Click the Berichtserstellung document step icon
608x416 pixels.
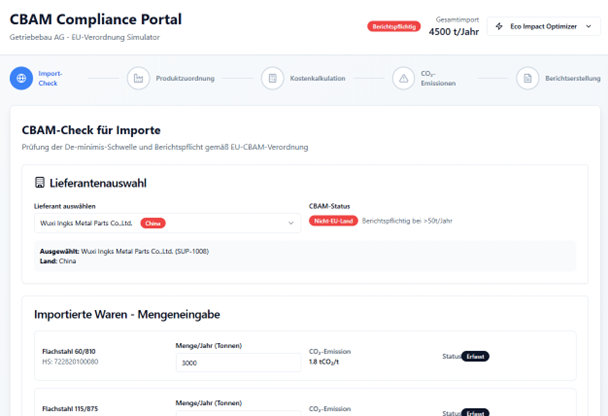(x=527, y=78)
